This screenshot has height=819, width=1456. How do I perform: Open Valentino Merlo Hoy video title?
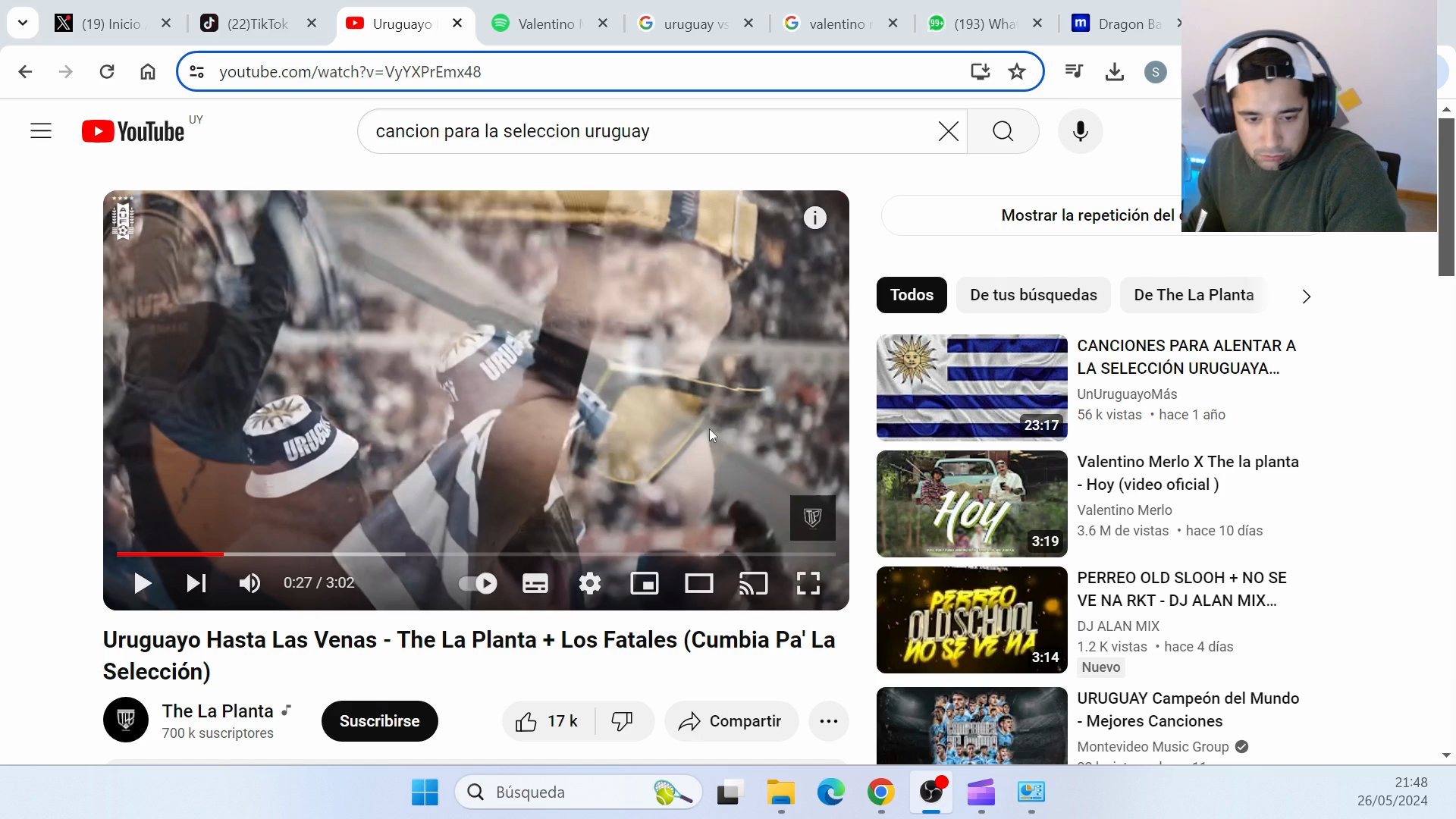click(x=1188, y=473)
